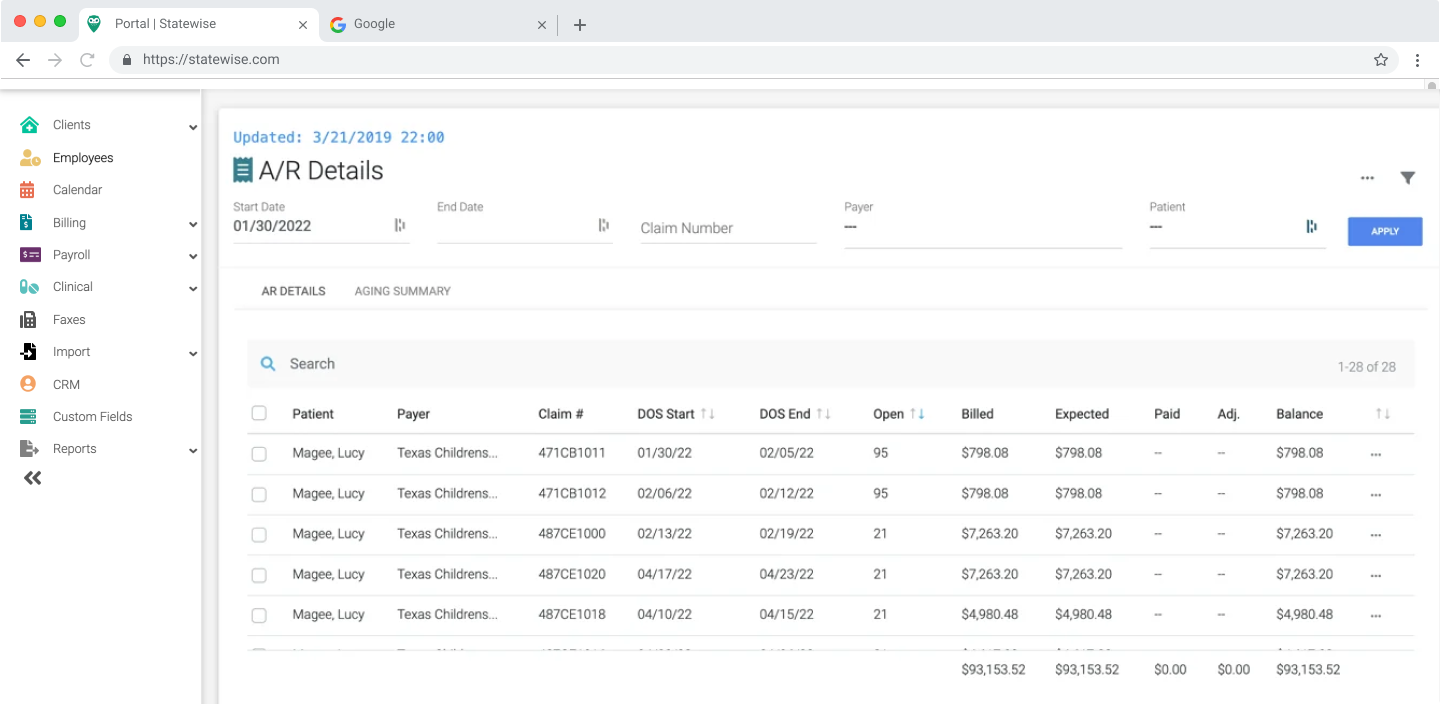The image size is (1440, 704).
Task: Switch to the Google browser tab
Action: 440,24
